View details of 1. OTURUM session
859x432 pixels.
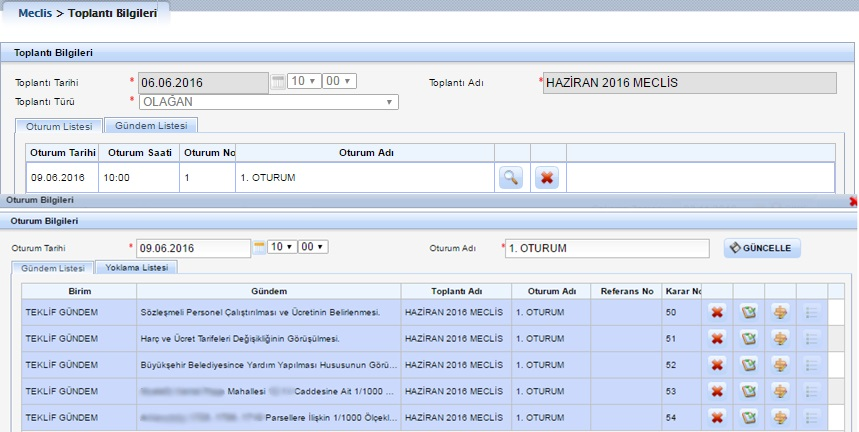(511, 177)
